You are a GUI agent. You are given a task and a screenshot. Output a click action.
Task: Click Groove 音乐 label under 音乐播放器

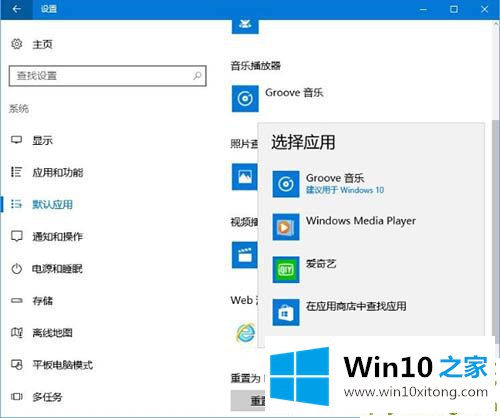click(x=294, y=92)
